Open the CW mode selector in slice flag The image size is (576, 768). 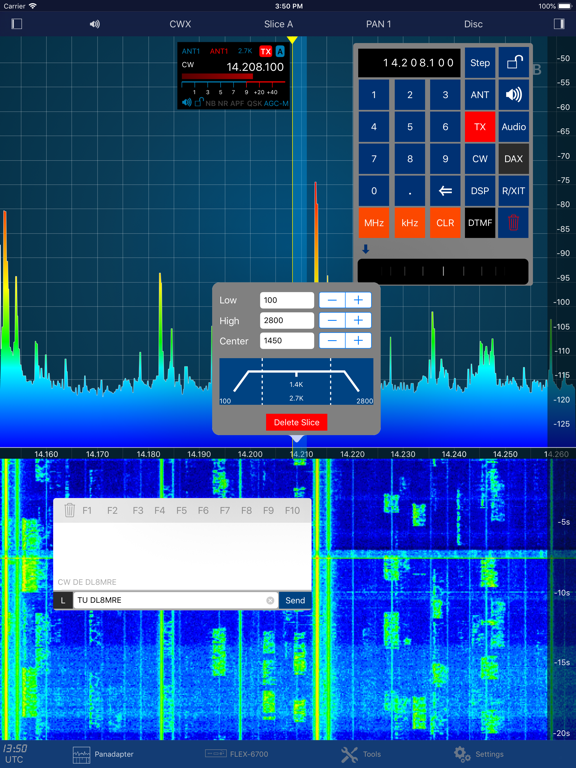click(x=188, y=65)
